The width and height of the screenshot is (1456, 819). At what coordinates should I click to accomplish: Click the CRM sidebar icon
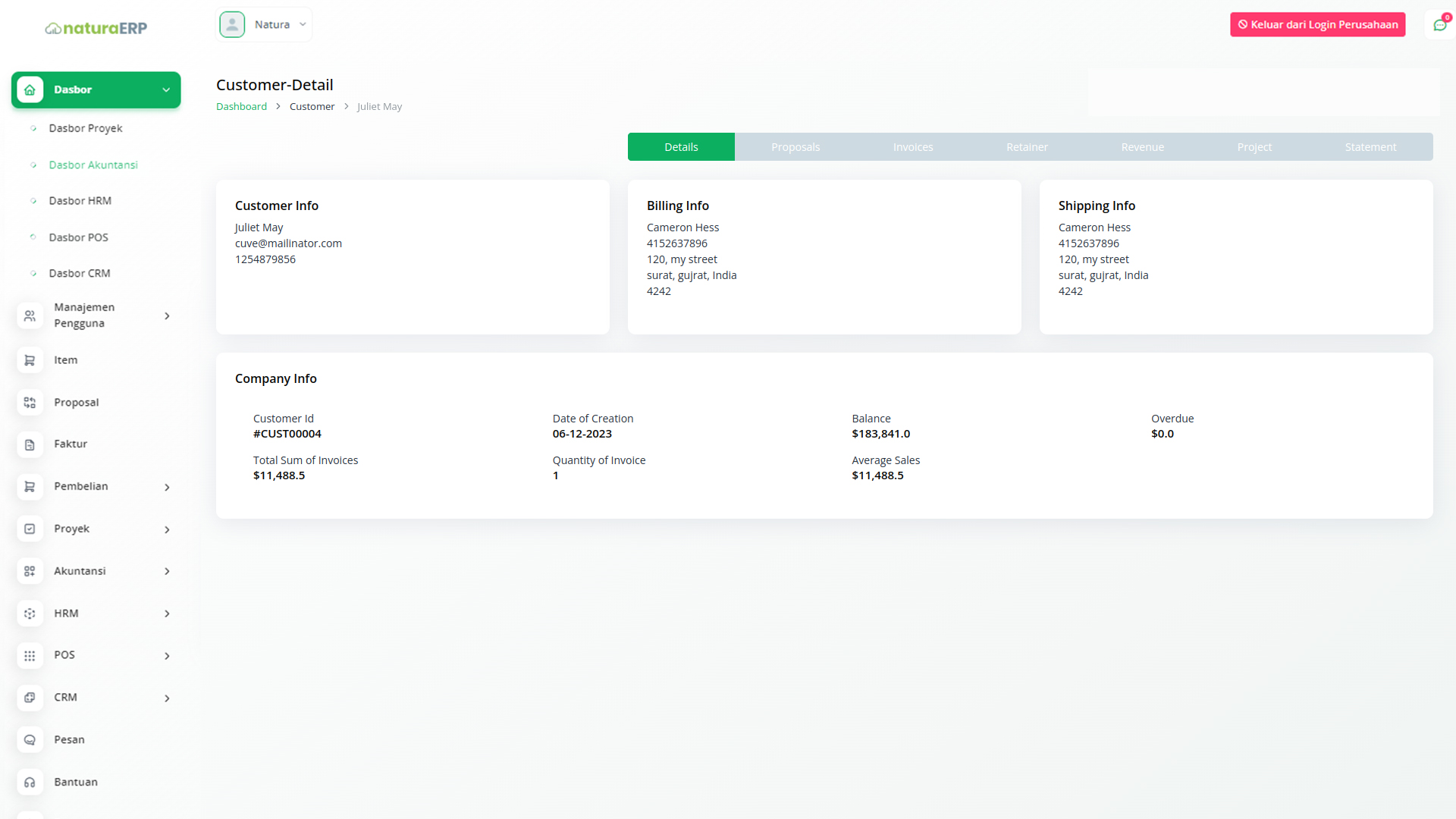pos(30,698)
